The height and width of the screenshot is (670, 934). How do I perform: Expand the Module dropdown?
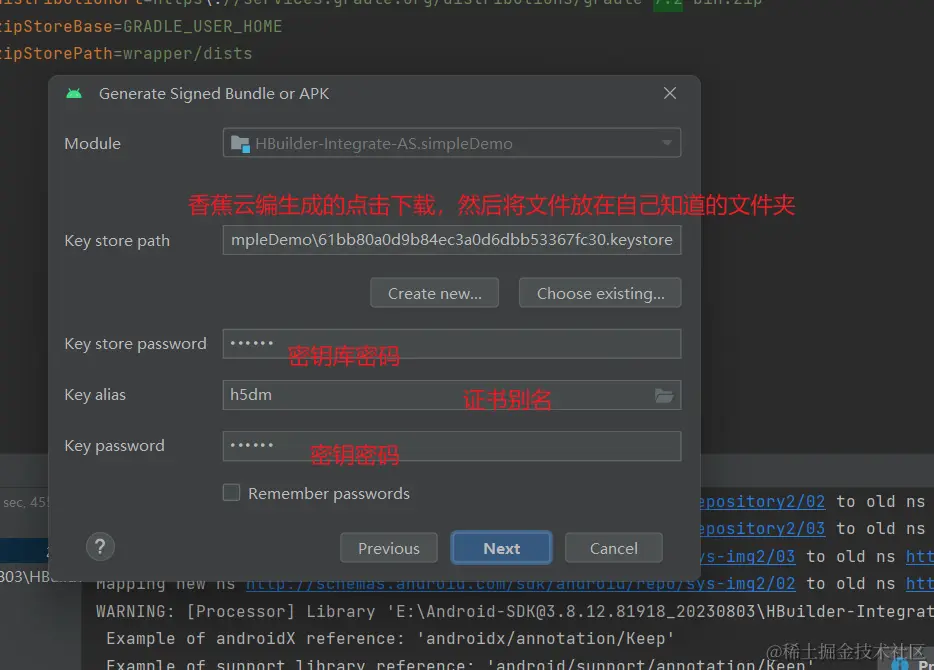(667, 143)
